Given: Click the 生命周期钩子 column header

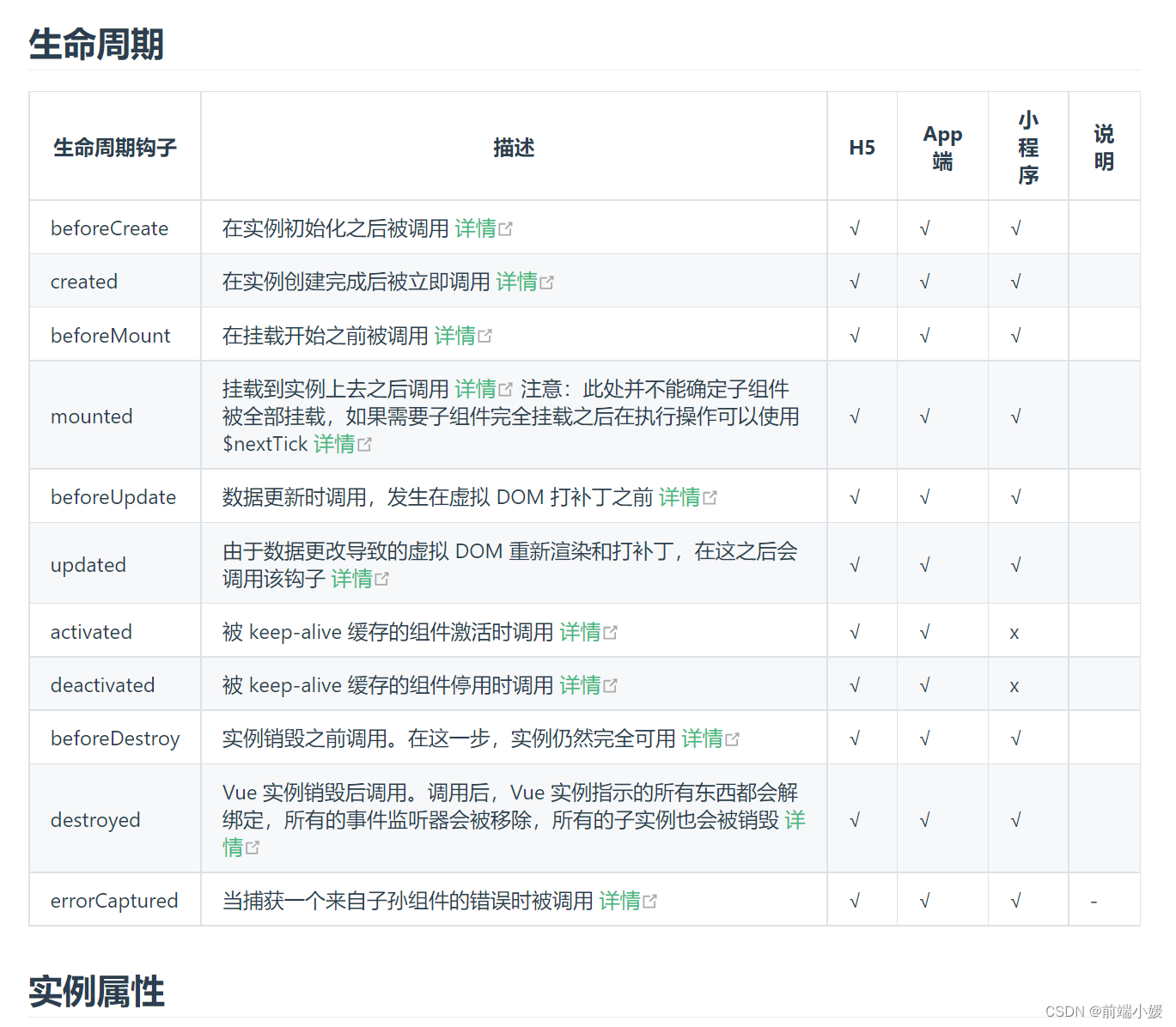Looking at the screenshot, I should [x=115, y=148].
